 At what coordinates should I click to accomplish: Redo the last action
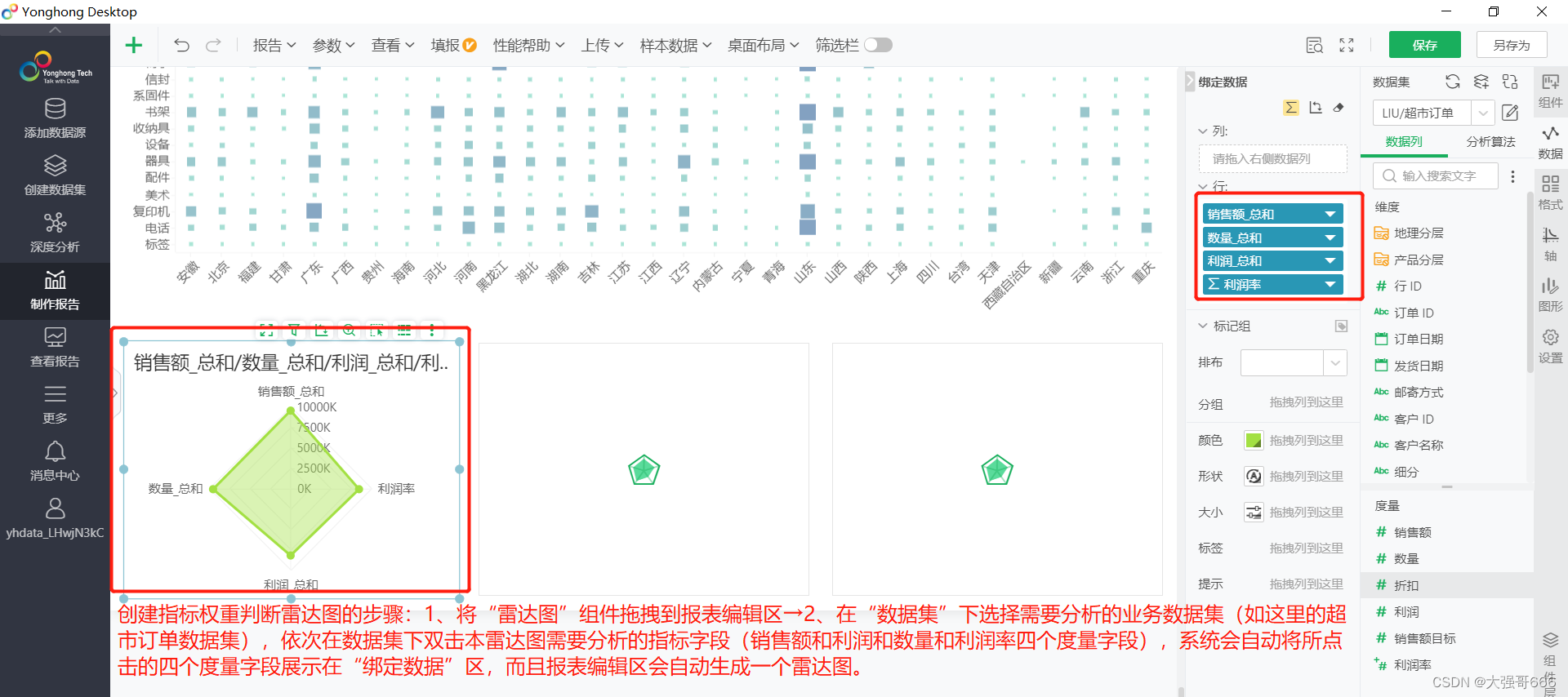(213, 45)
